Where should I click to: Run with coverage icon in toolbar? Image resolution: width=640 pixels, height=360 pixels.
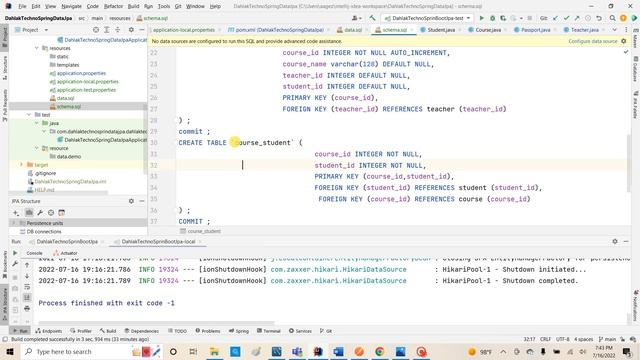point(503,18)
